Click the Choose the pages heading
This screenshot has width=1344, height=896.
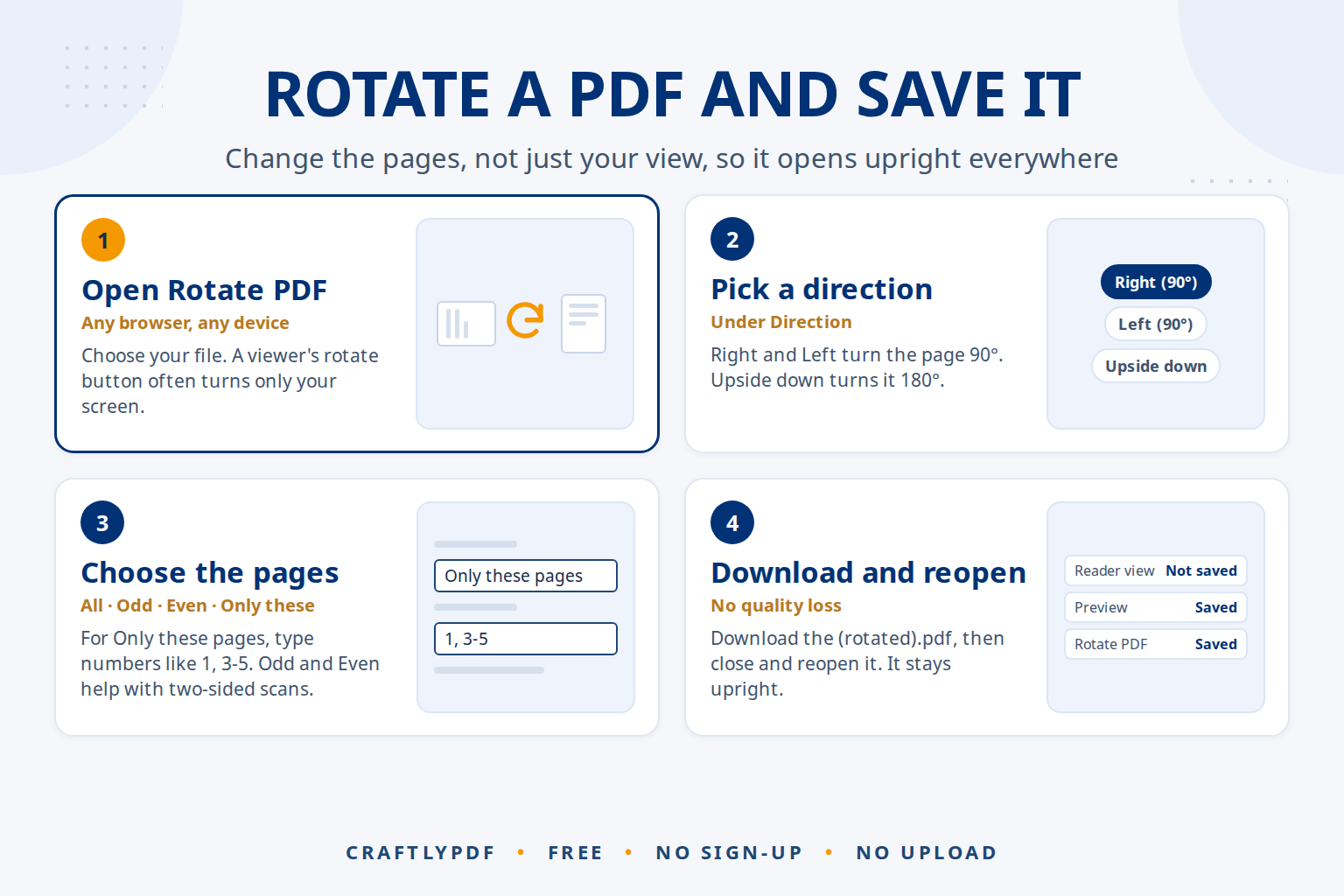pyautogui.click(x=209, y=573)
